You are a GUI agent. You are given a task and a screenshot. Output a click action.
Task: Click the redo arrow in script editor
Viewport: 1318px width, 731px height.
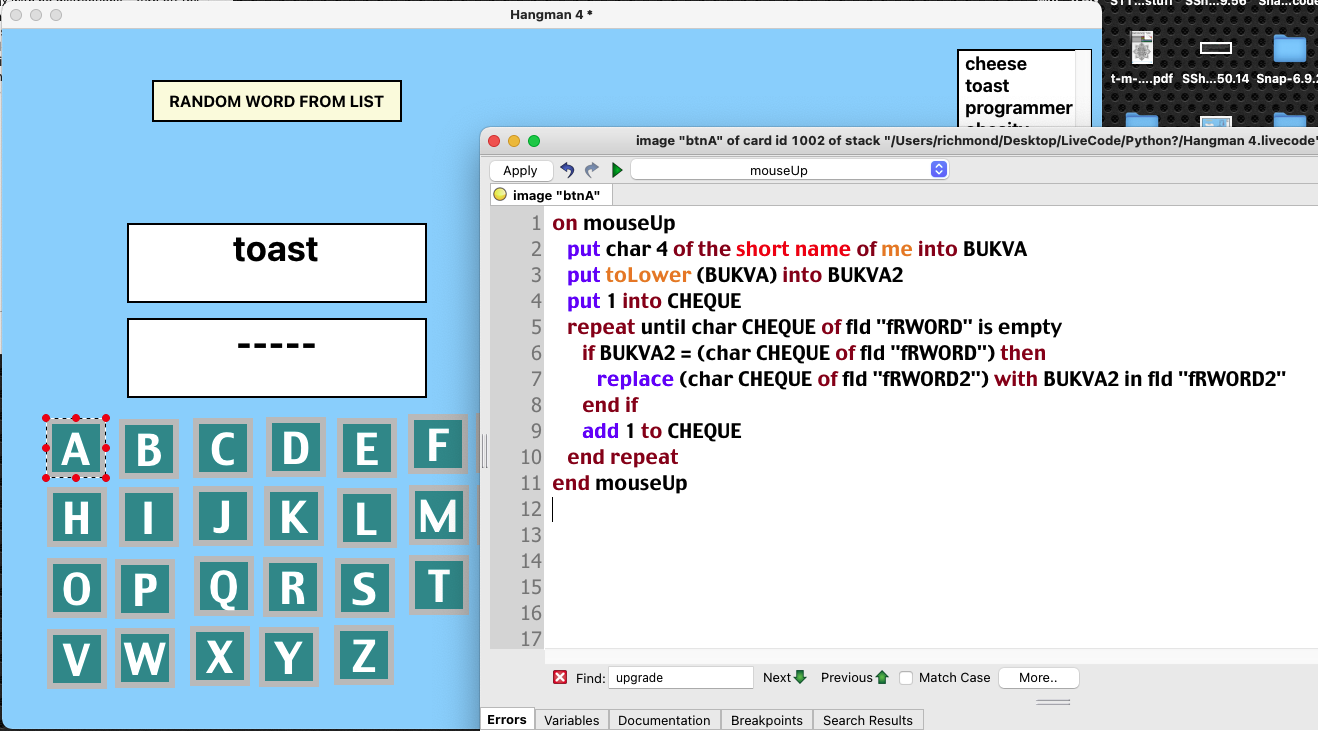coord(592,170)
